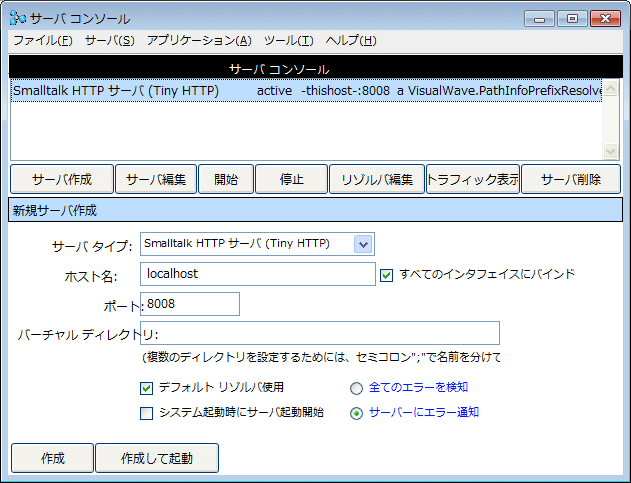This screenshot has height=483, width=631.
Task: Click the サーバ削除 delete server button
Action: pos(571,179)
